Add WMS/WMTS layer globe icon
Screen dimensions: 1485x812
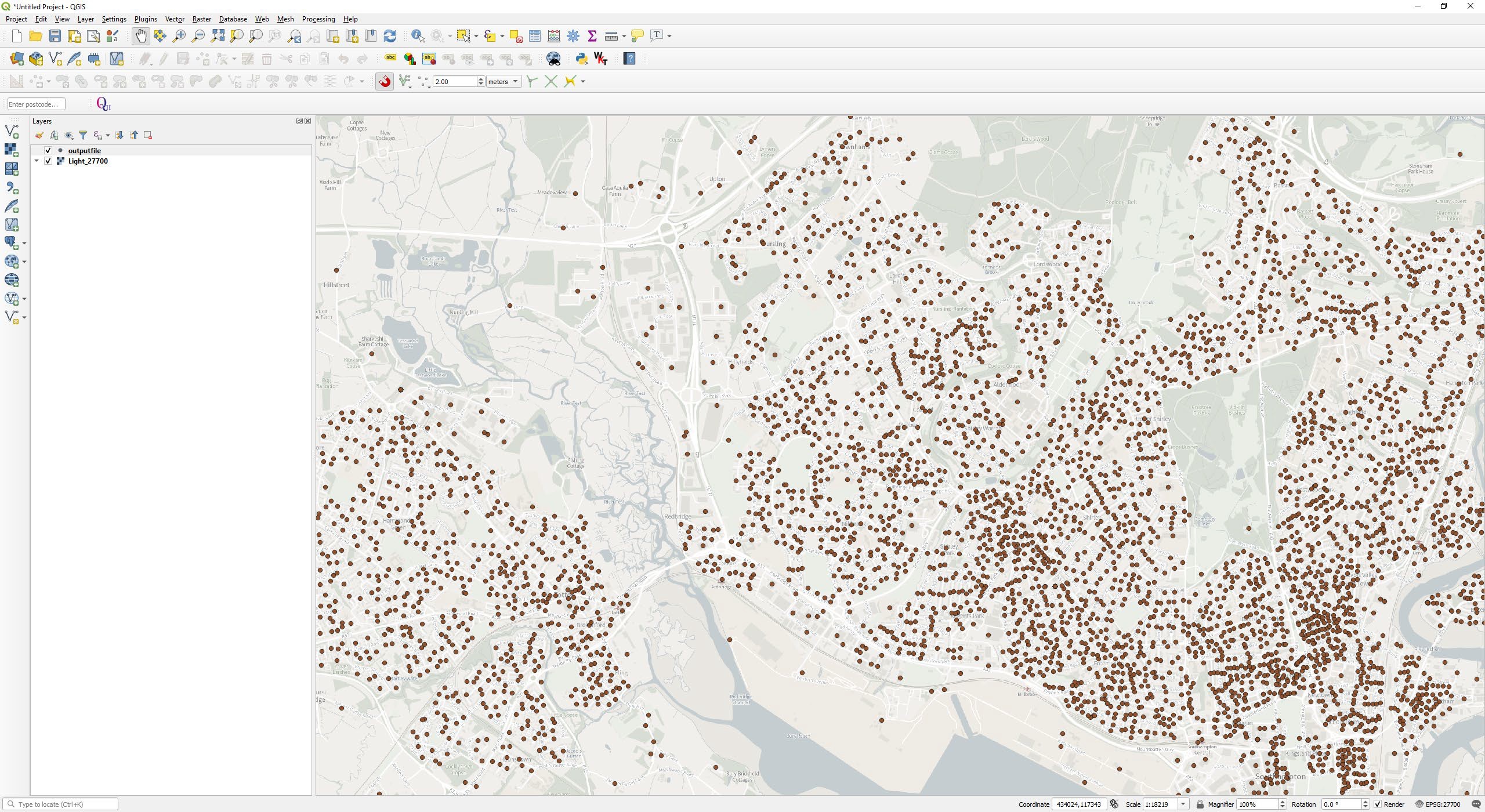point(12,262)
